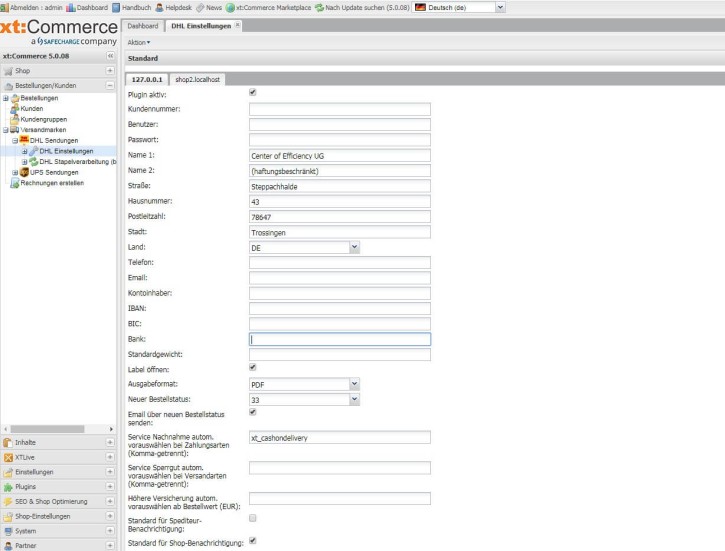Click the DHL Einstellungen wrench icon

point(34,151)
